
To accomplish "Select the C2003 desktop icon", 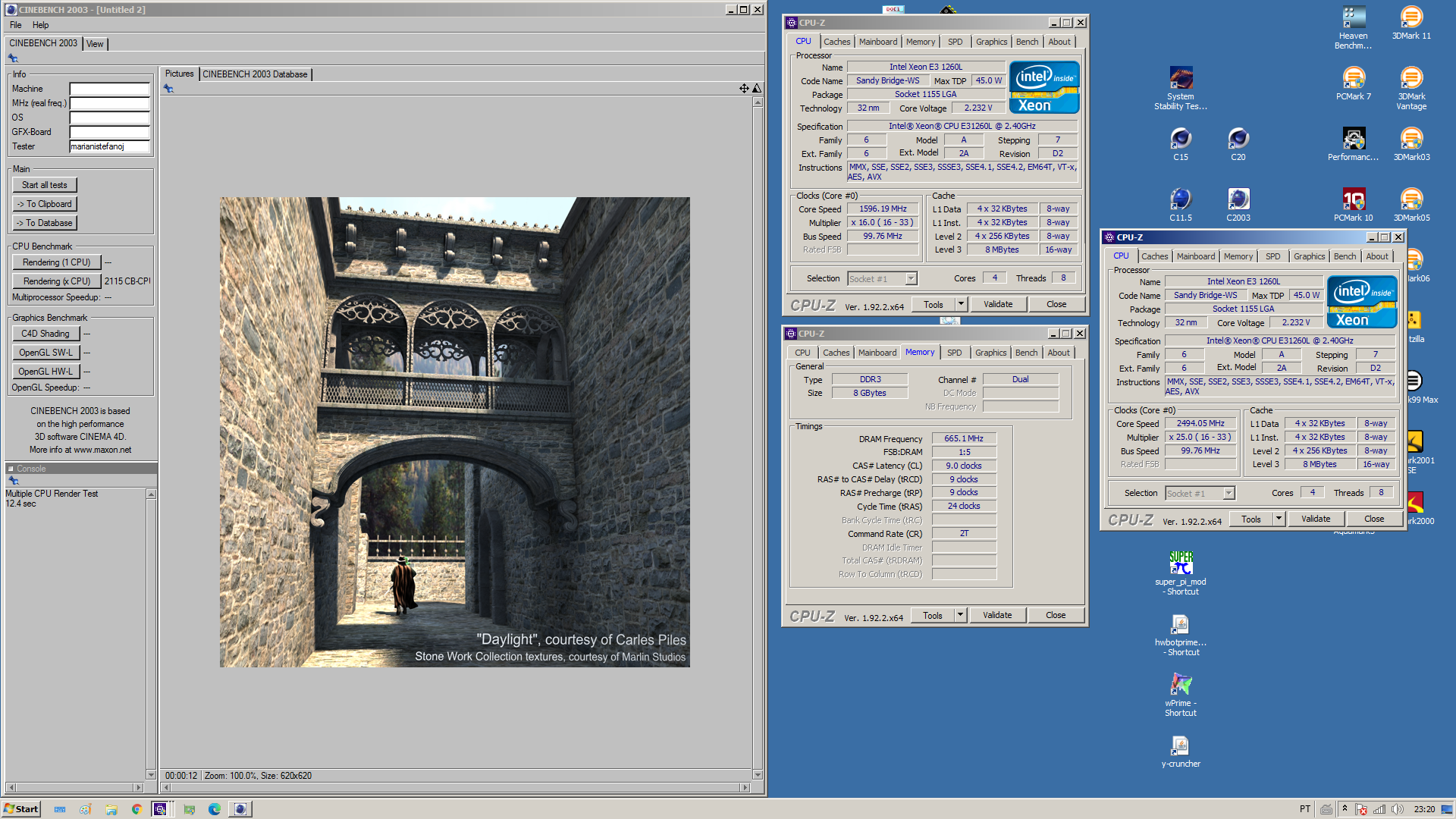I will 1238,205.
